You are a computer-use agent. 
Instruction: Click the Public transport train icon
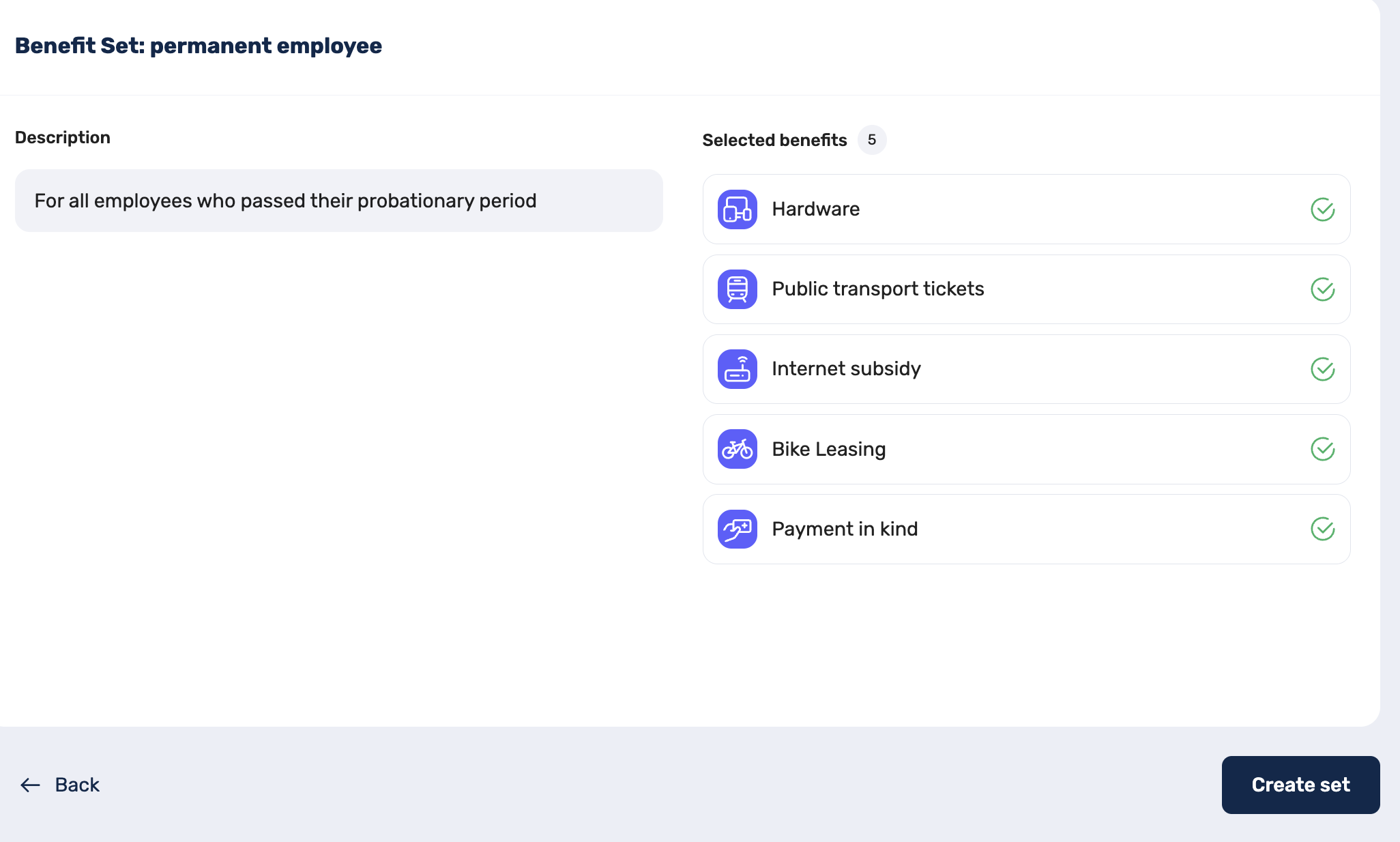tap(737, 289)
